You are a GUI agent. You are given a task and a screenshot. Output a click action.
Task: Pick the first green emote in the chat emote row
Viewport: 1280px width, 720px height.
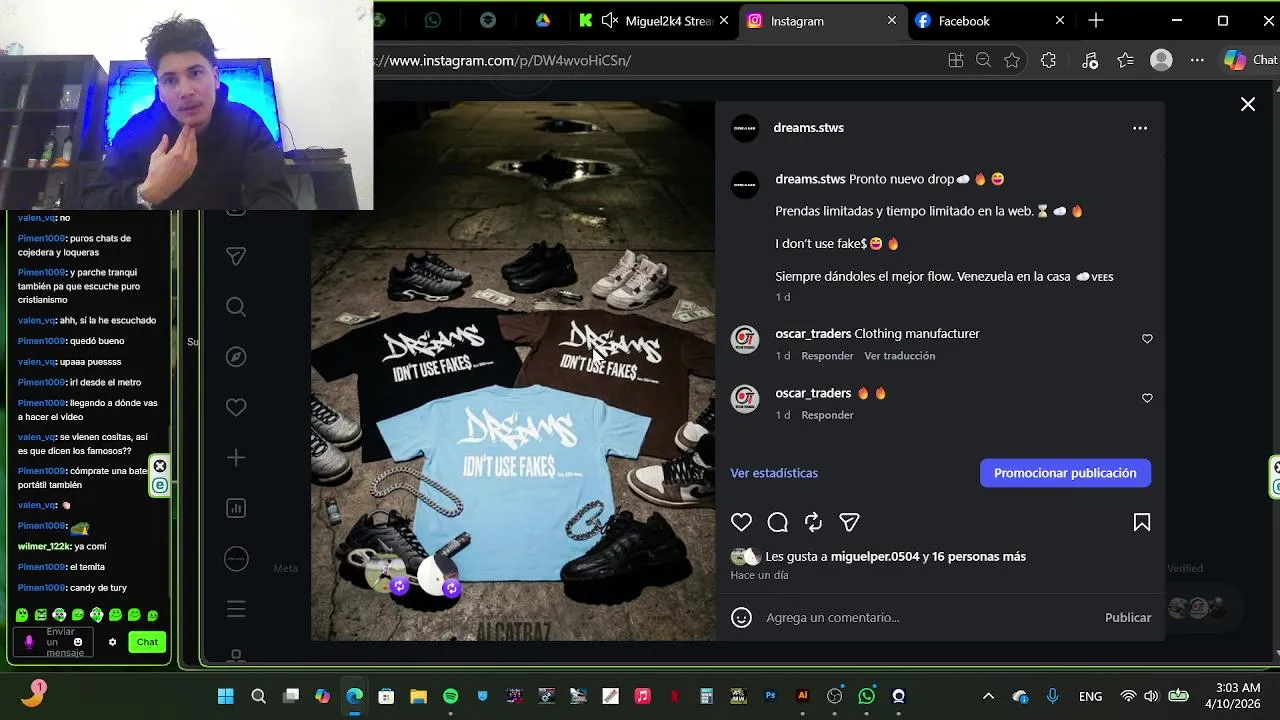(22, 615)
